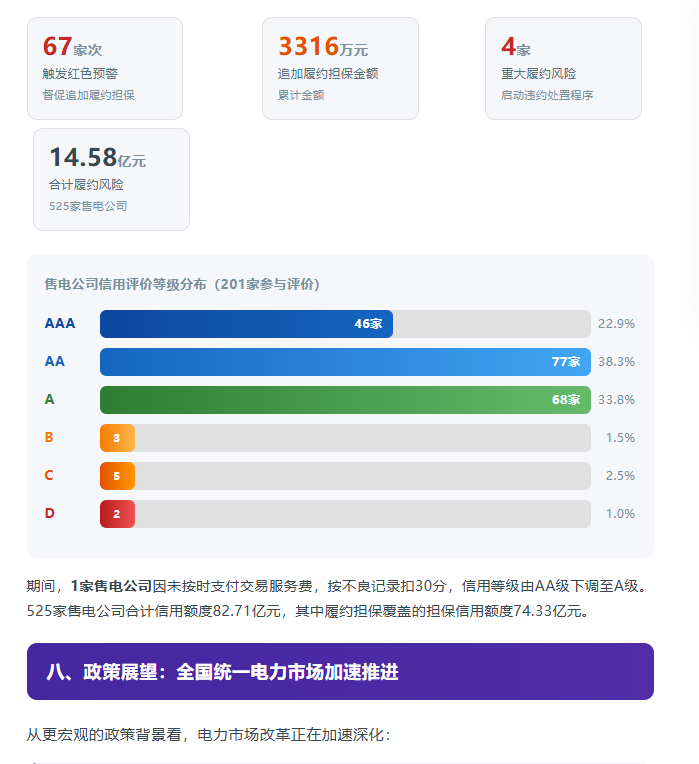
Task: Click the 67家次 red warning stat card
Action: pos(105,68)
